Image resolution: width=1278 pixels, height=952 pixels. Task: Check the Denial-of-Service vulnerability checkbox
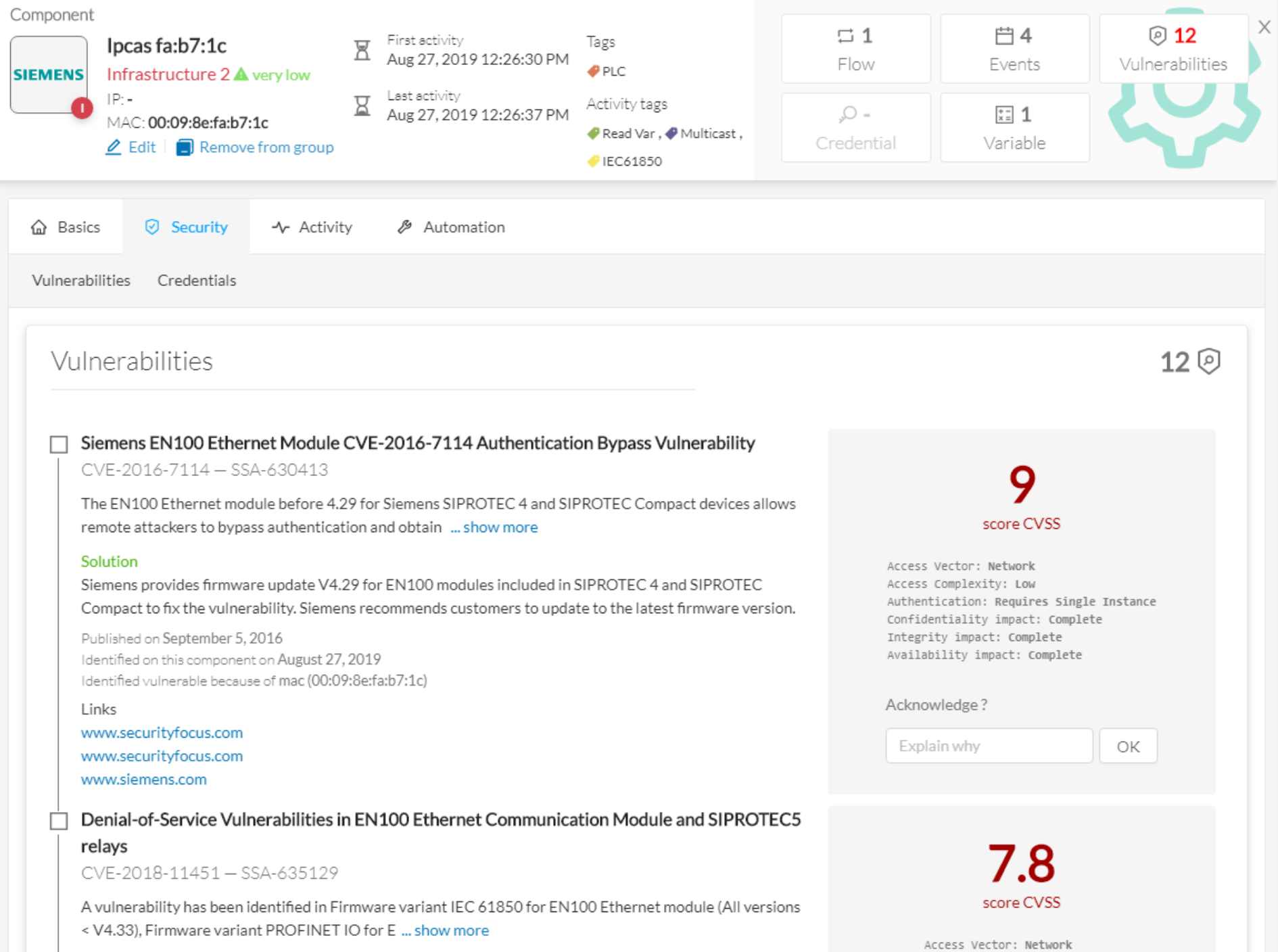tap(59, 821)
